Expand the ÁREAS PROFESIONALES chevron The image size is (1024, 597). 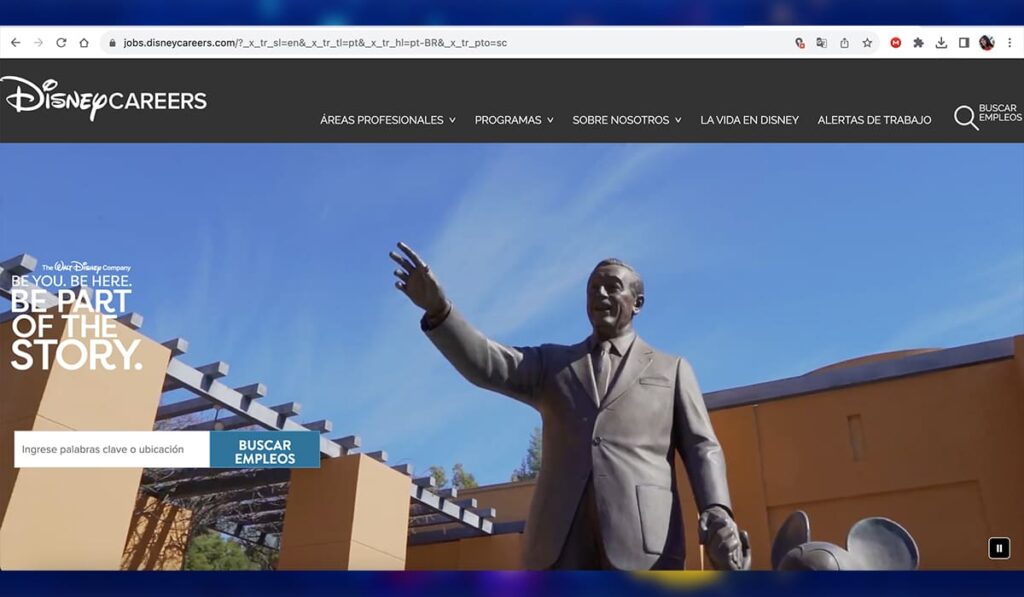(452, 120)
